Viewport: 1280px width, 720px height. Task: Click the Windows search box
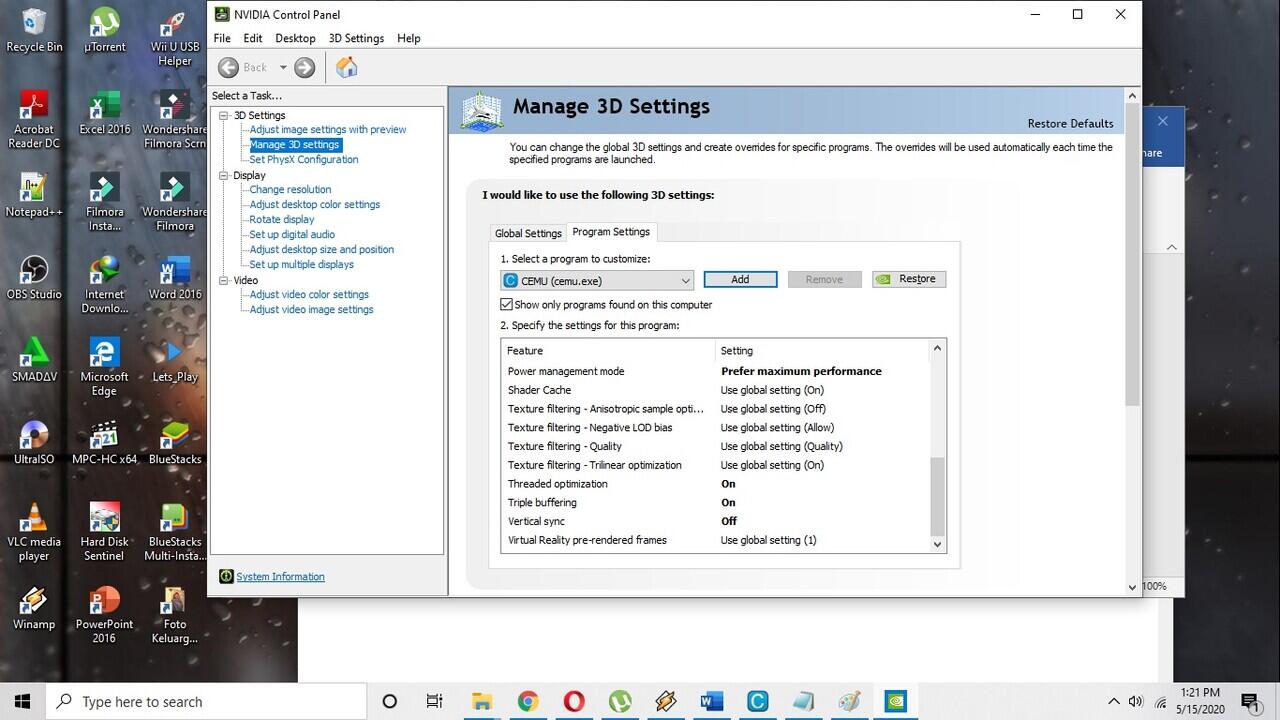pos(207,701)
